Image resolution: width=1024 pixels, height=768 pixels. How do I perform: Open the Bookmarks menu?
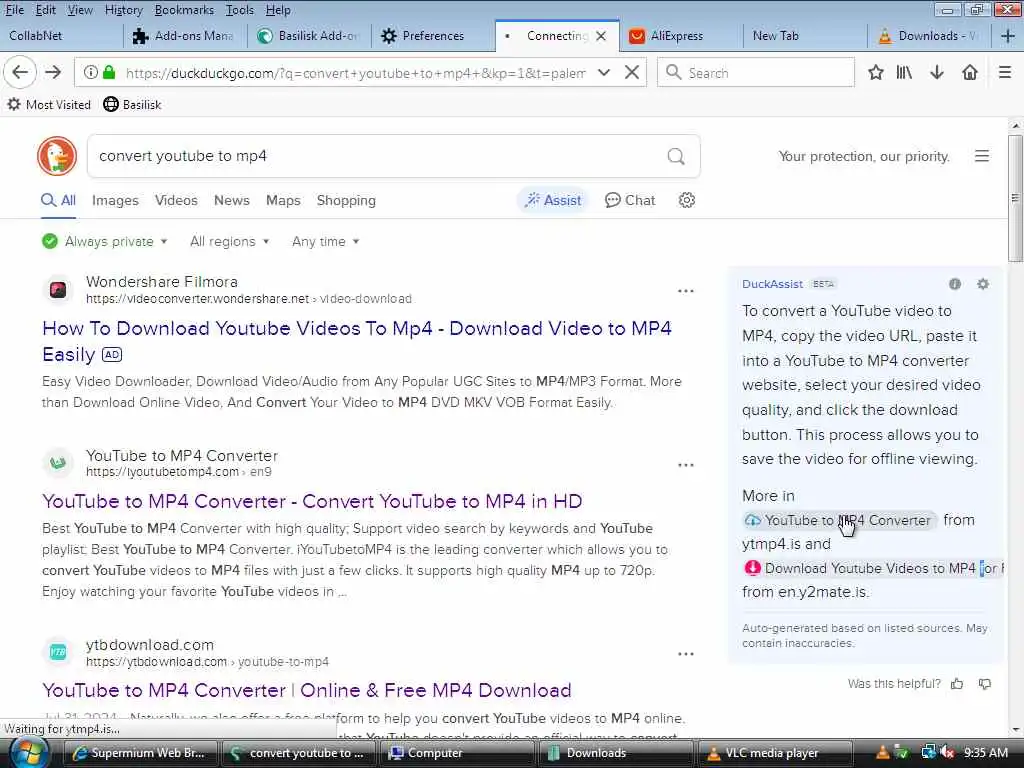coord(184,10)
